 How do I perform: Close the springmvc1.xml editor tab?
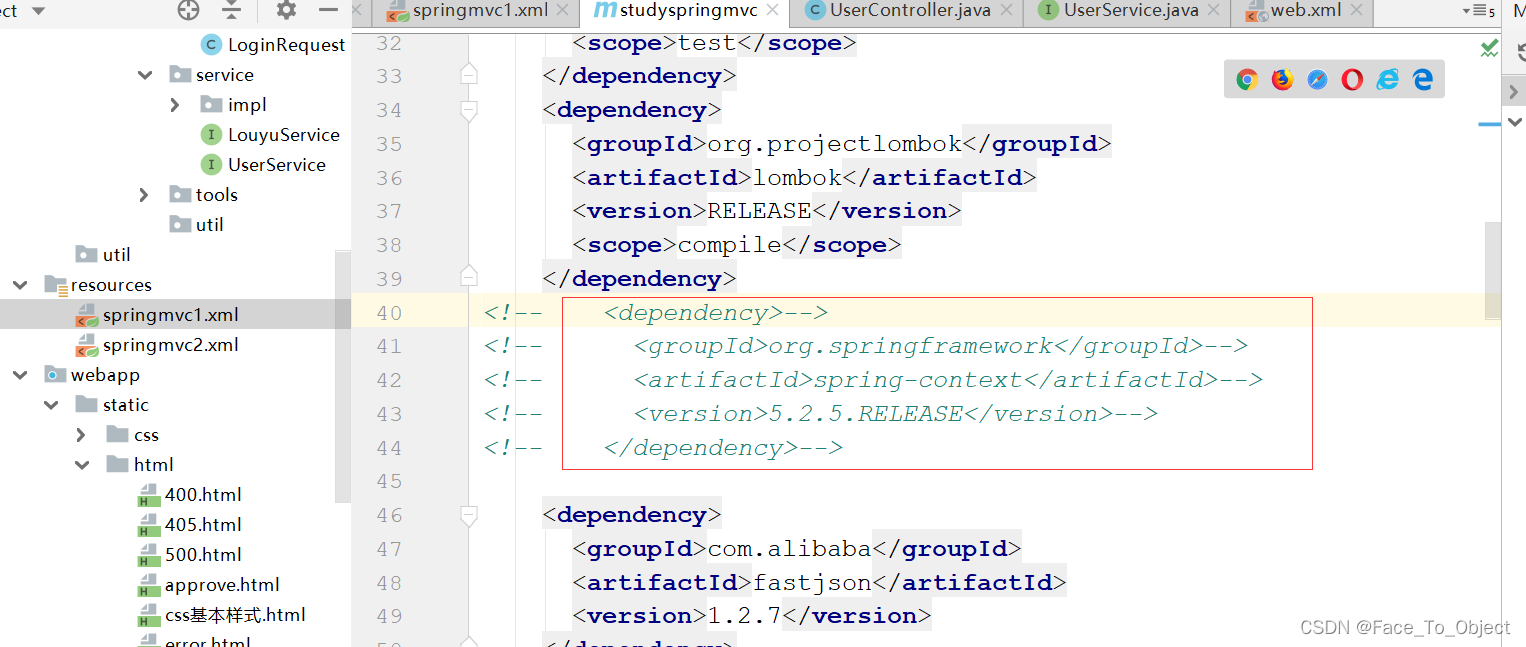(x=564, y=11)
